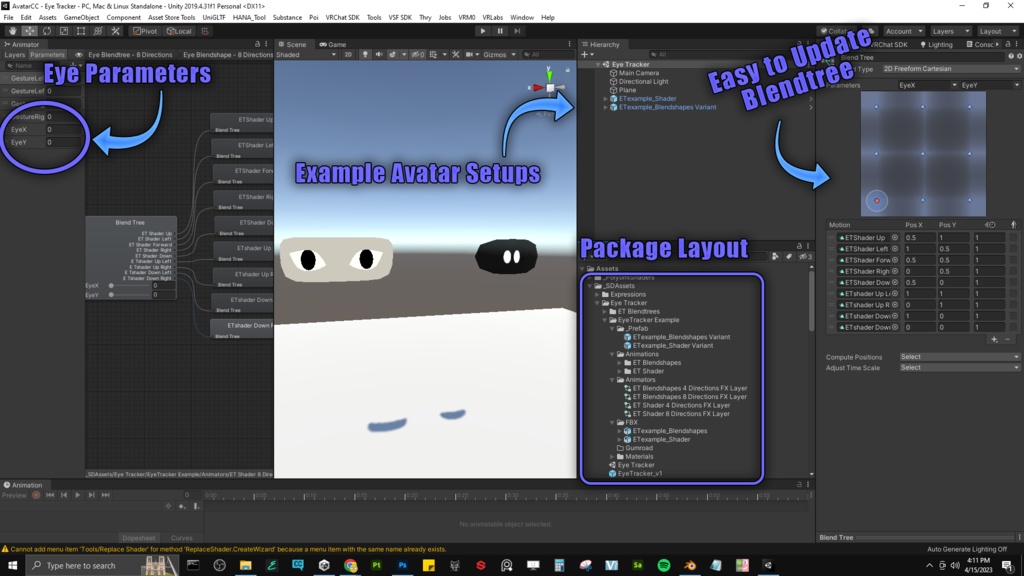1024x576 pixels.
Task: Select the Hand tool in the toolbar
Action: (x=12, y=31)
